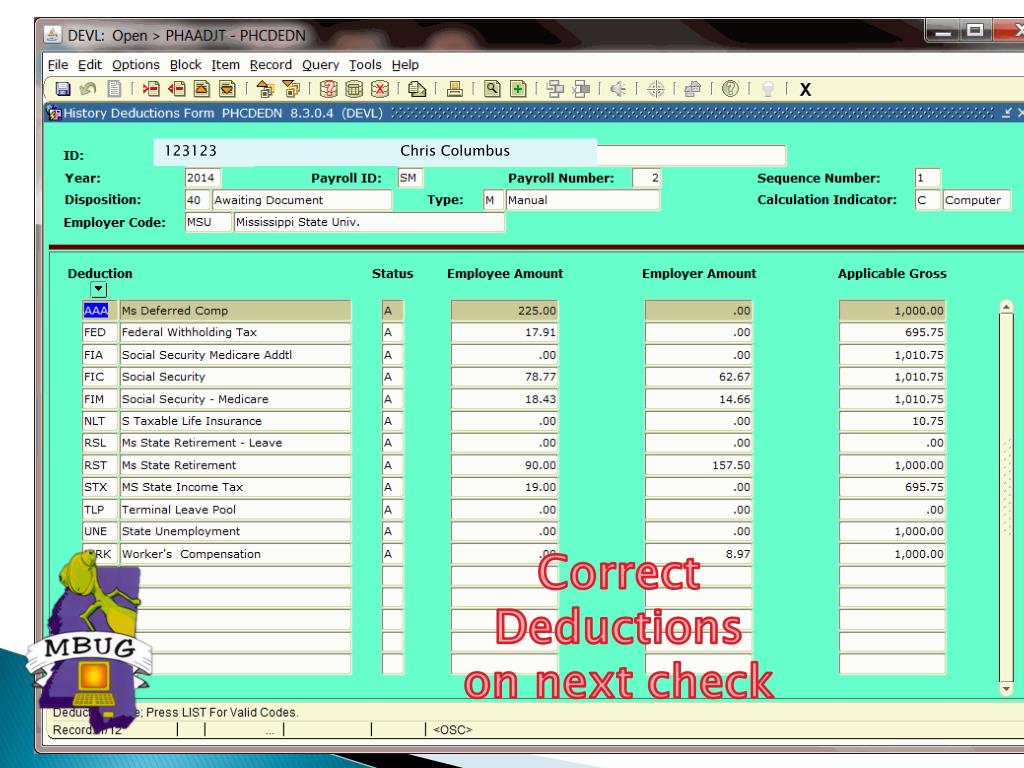Open the Help menu
Screen dimensions: 1024x768
pos(405,65)
